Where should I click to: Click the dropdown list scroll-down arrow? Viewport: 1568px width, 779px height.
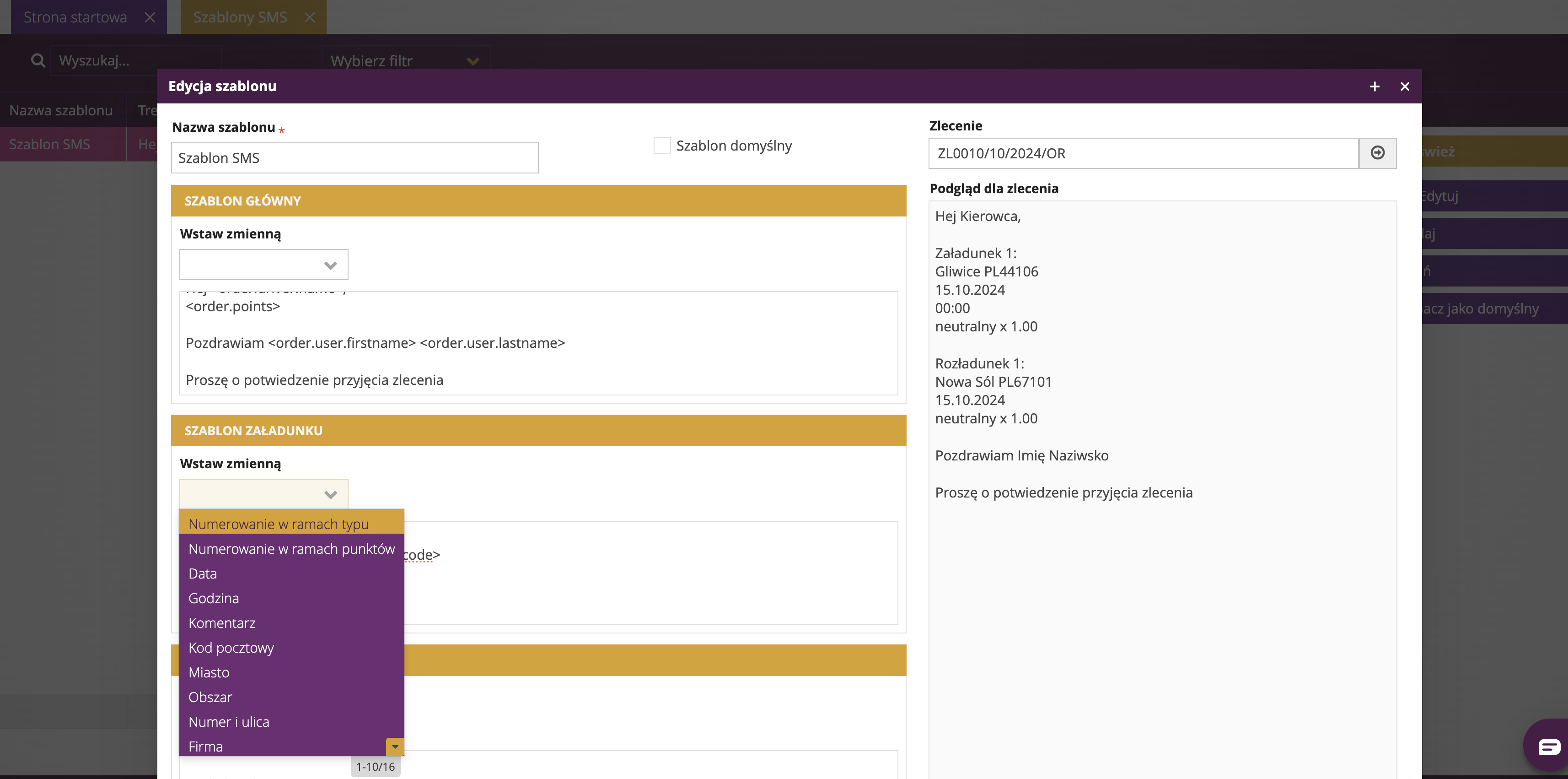click(x=395, y=746)
